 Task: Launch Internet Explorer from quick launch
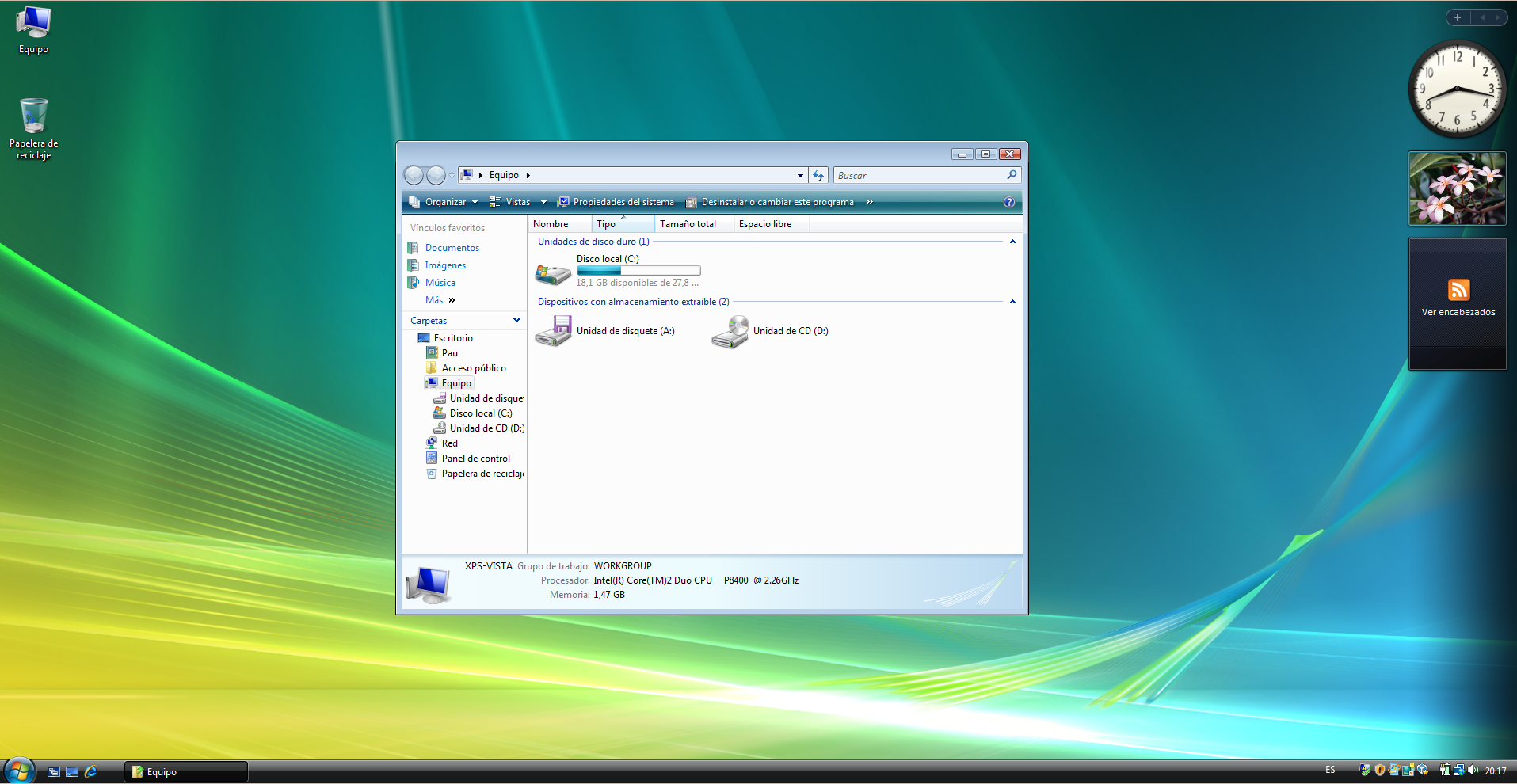click(x=91, y=771)
